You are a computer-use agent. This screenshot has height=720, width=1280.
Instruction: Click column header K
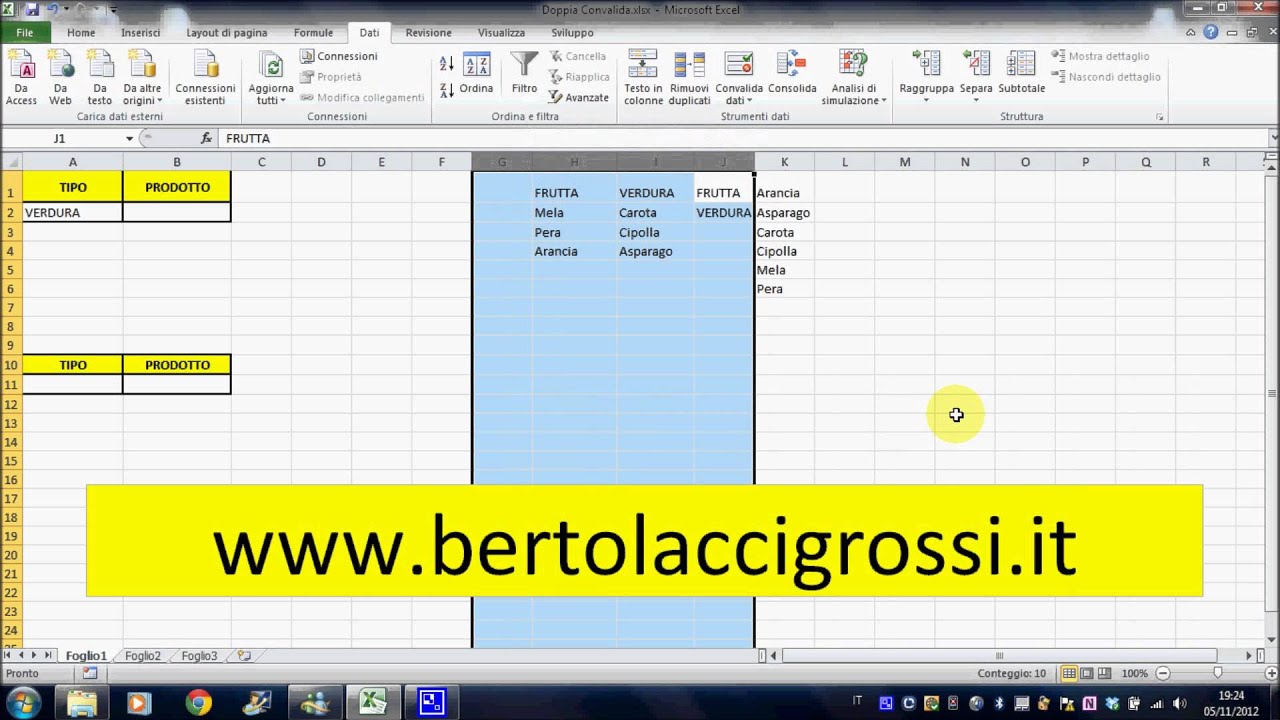[784, 162]
